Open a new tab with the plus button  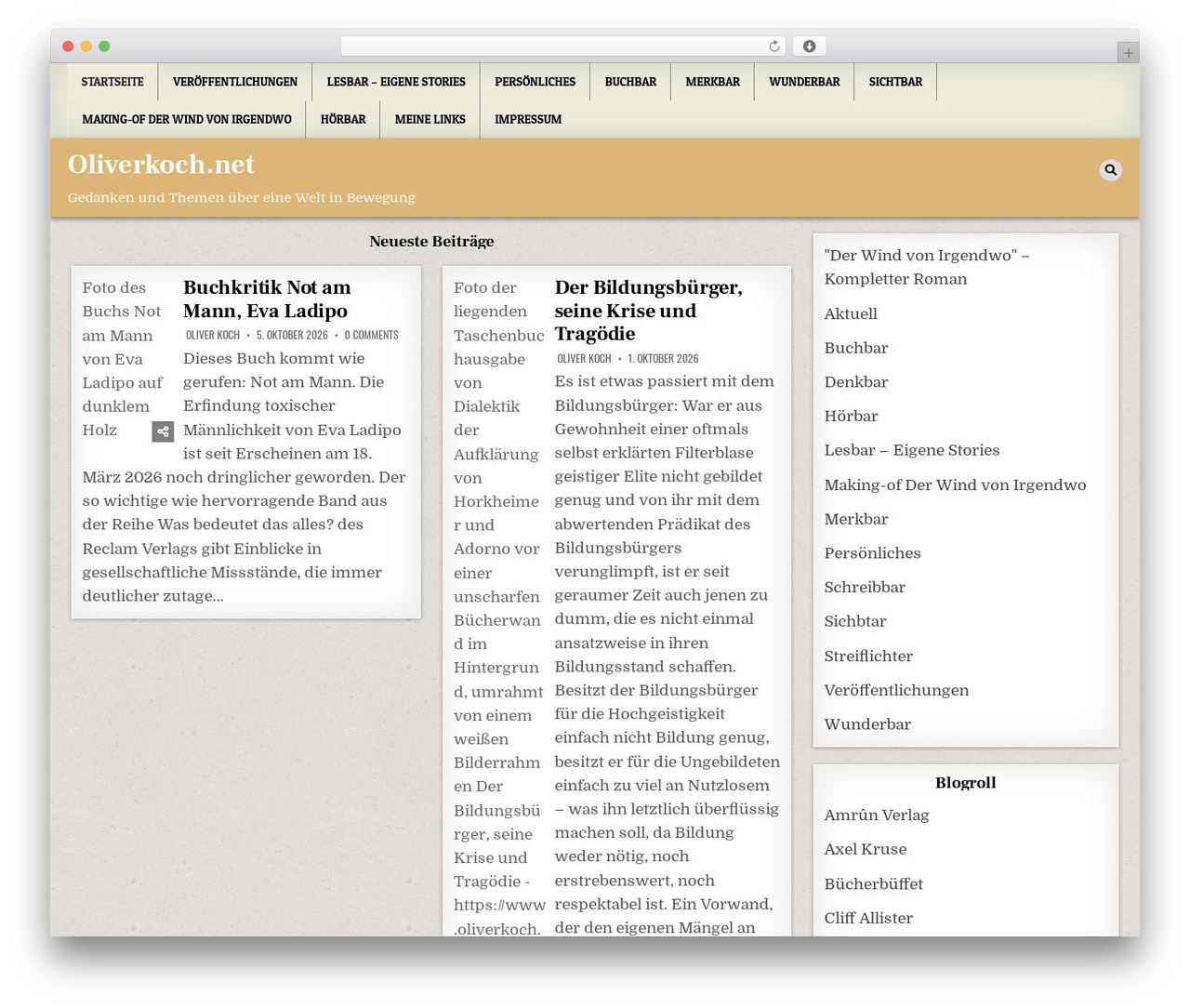pos(1128,53)
